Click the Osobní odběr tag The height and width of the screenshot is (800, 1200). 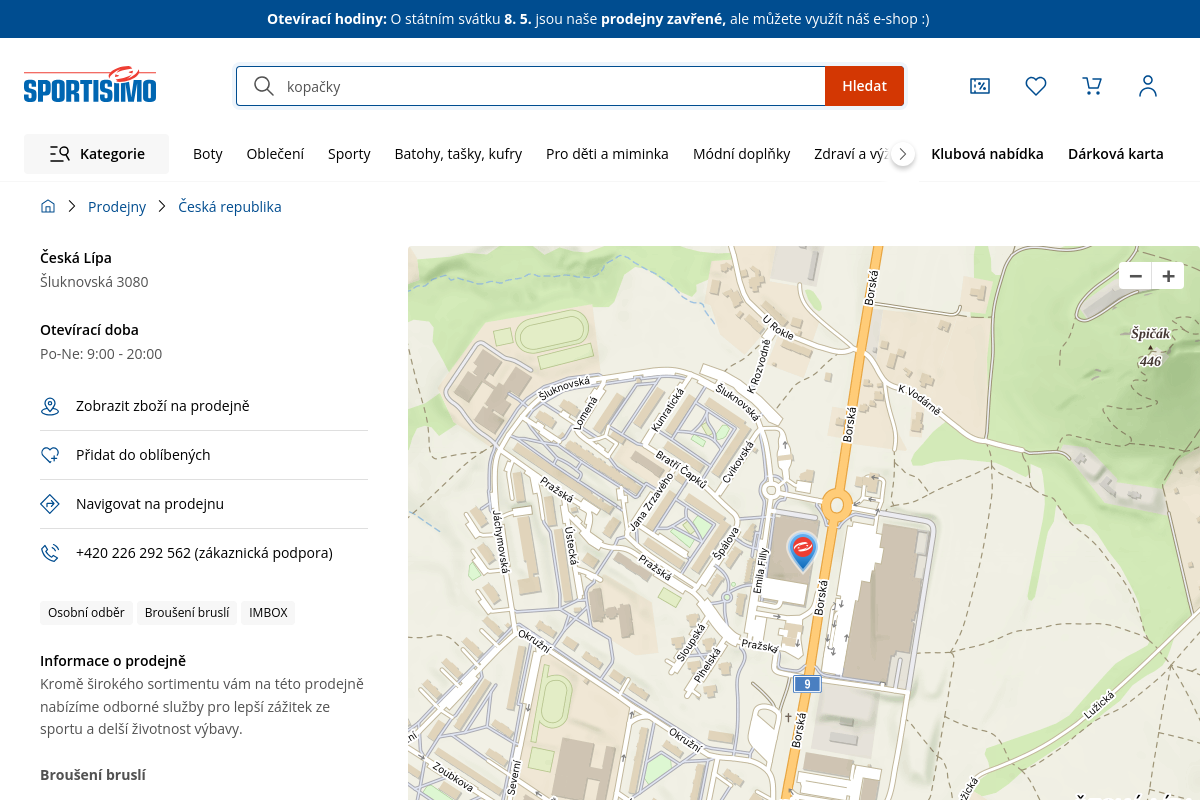pos(86,613)
